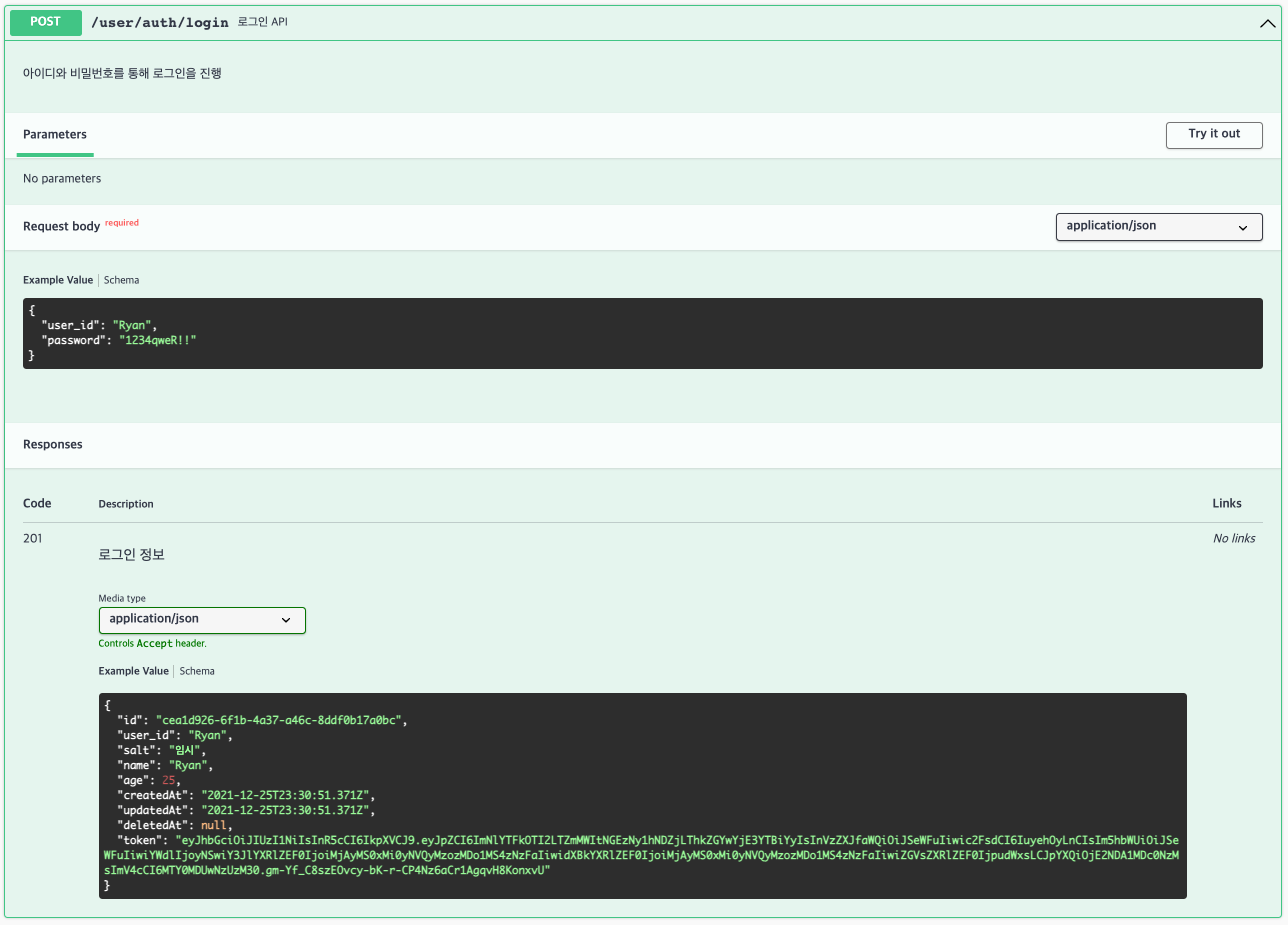Click the "No links" text

click(1234, 538)
